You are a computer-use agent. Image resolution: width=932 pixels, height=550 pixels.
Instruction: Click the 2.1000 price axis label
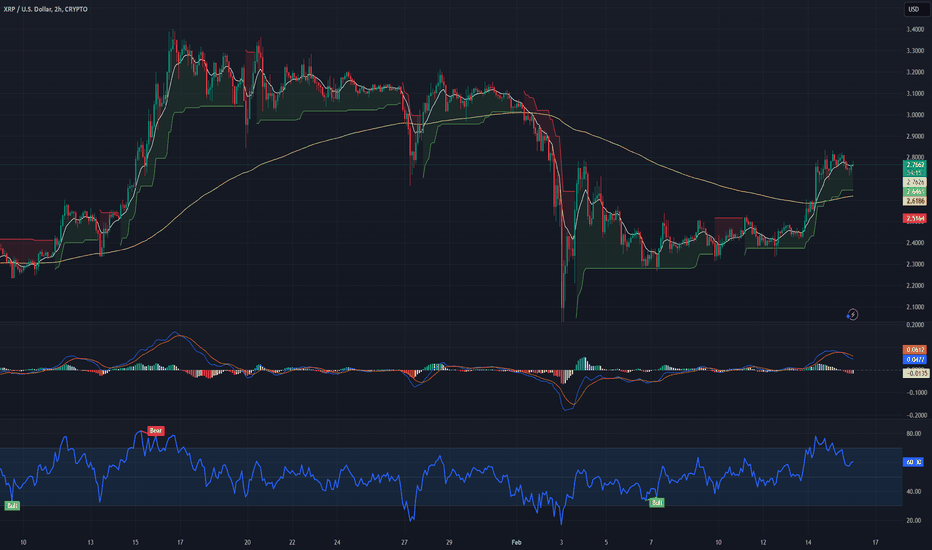point(915,307)
